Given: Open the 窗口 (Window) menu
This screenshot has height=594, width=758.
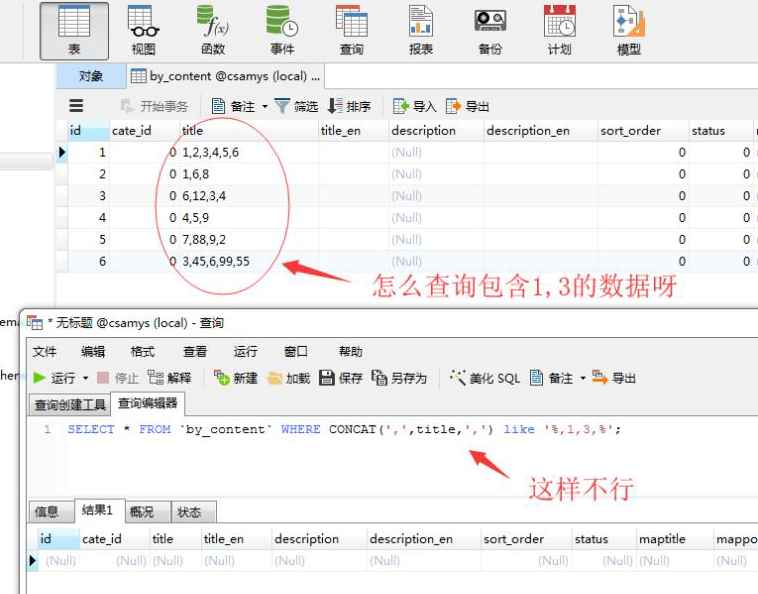Looking at the screenshot, I should click(295, 351).
